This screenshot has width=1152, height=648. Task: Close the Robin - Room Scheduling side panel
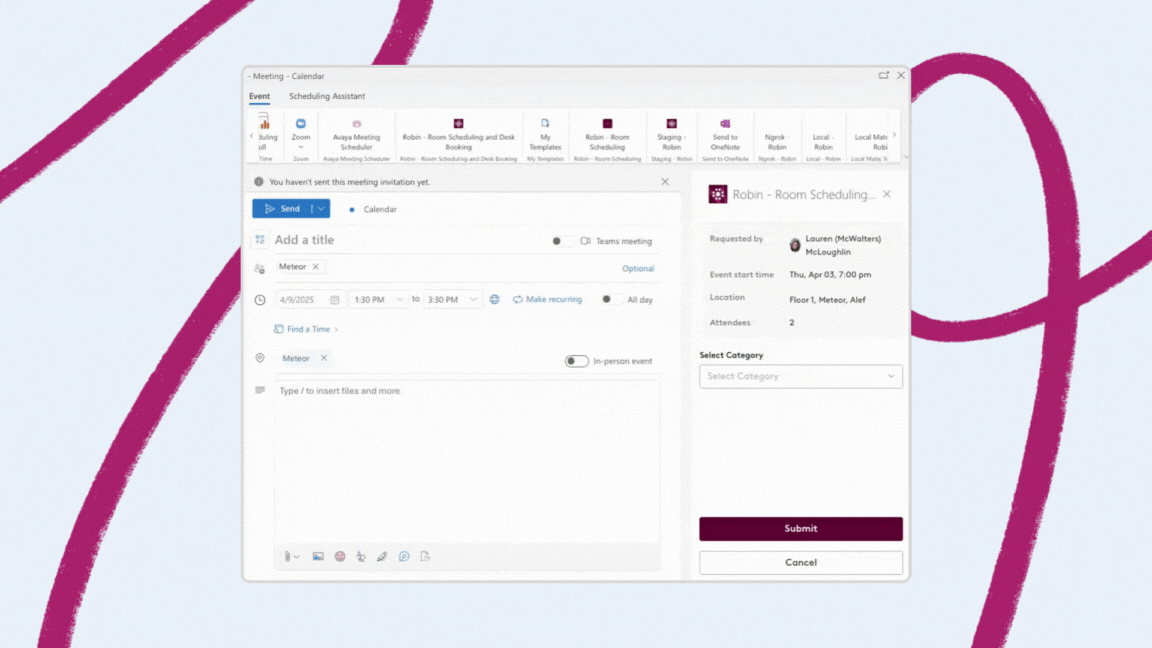pyautogui.click(x=887, y=194)
